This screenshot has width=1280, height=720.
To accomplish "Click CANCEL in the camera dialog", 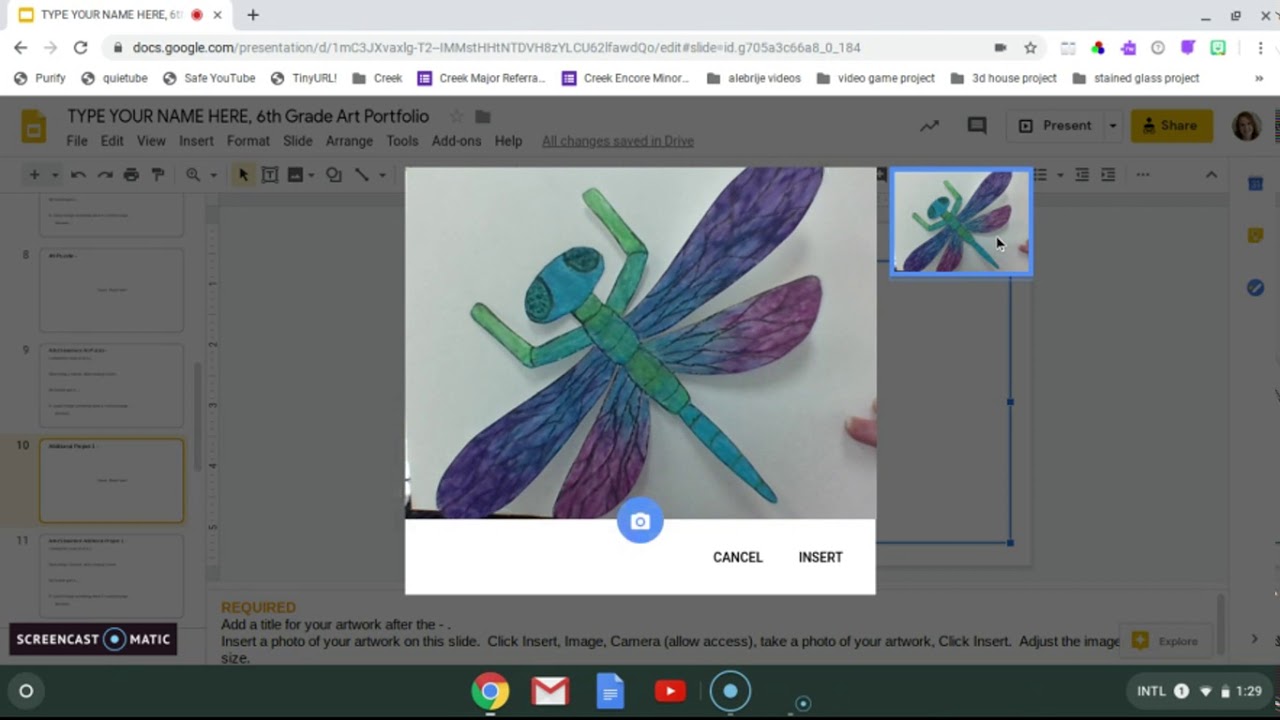I will [737, 557].
